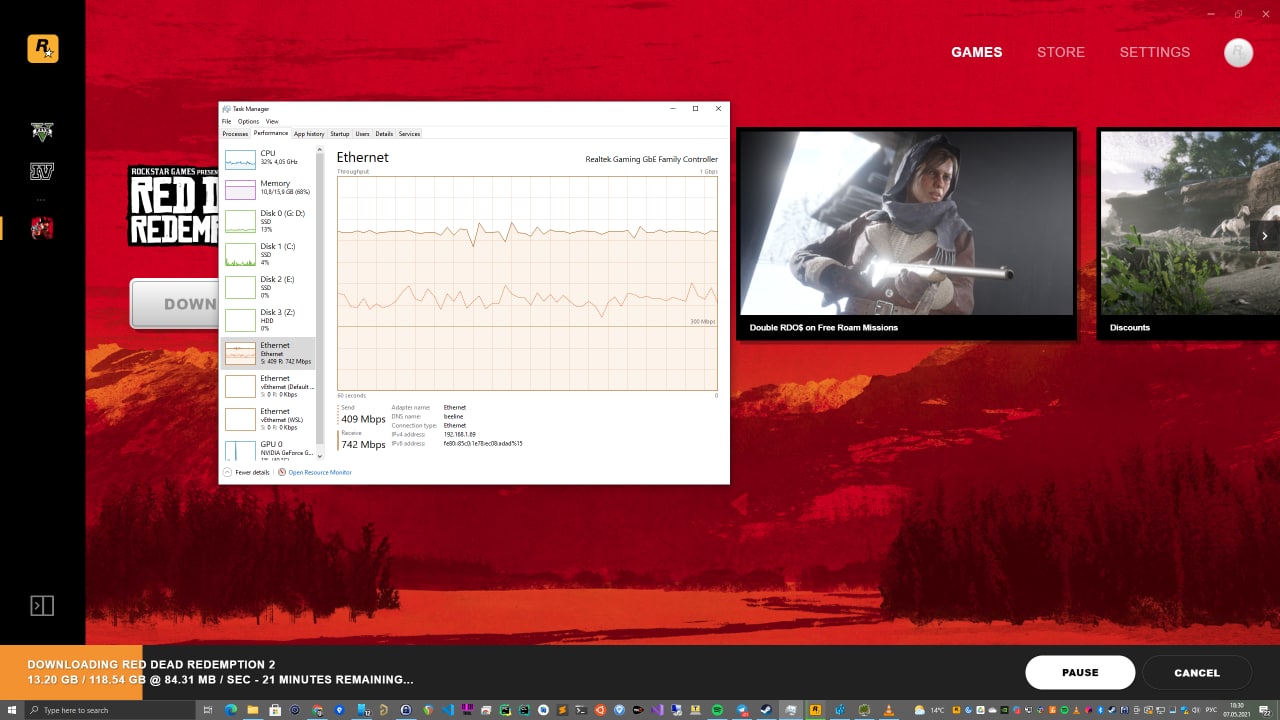Switch to Rockstar Games Launcher taskbar icon

pos(816,710)
